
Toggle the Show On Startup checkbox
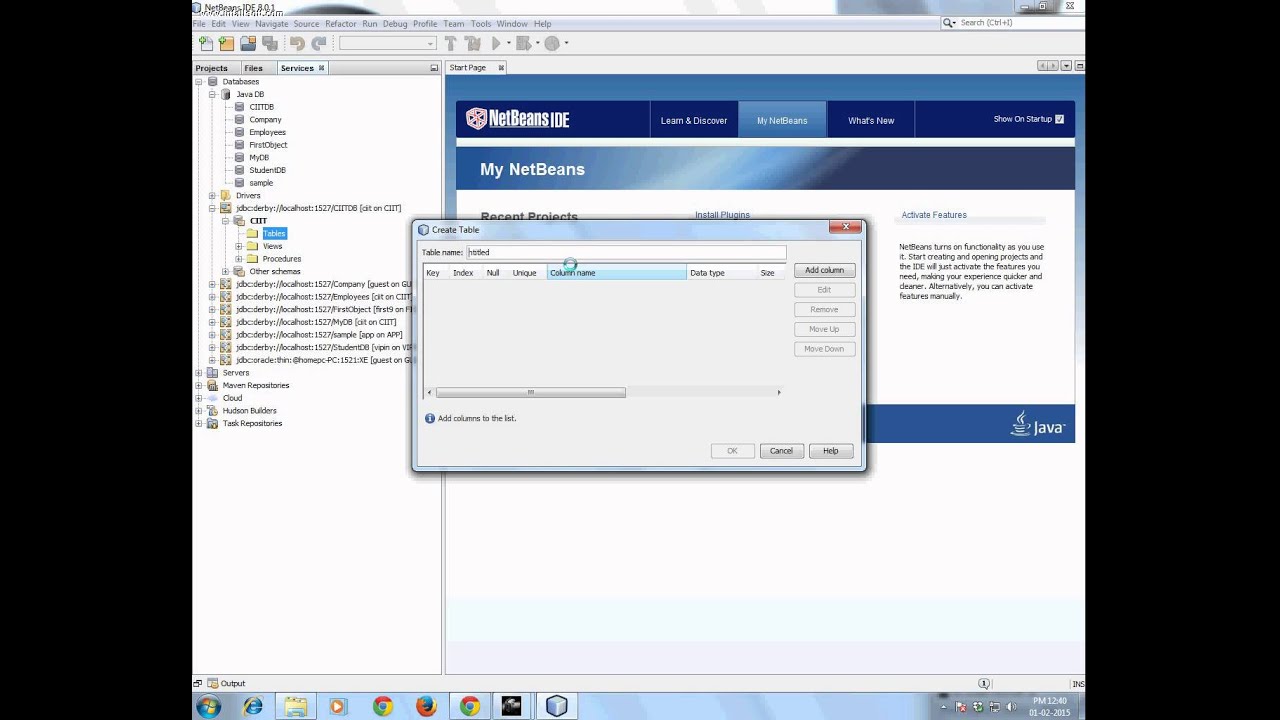1059,119
